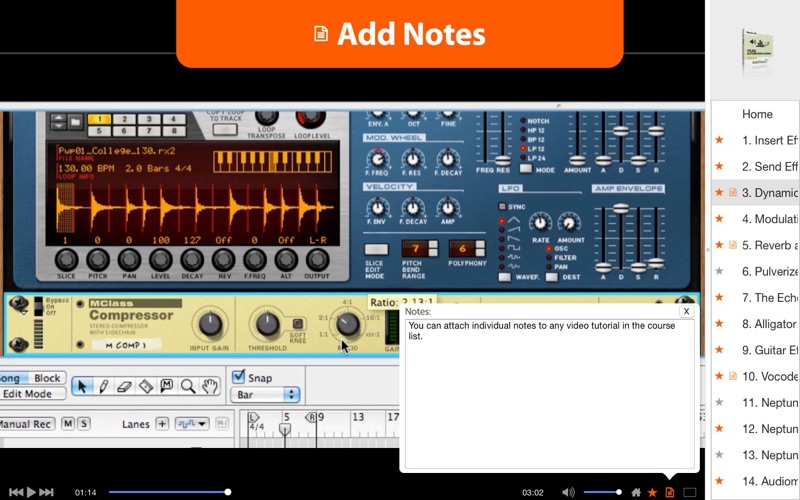Viewport: 800px width, 500px height.
Task: Flip the compressor Bypass/On/Off switch
Action: pos(38,306)
